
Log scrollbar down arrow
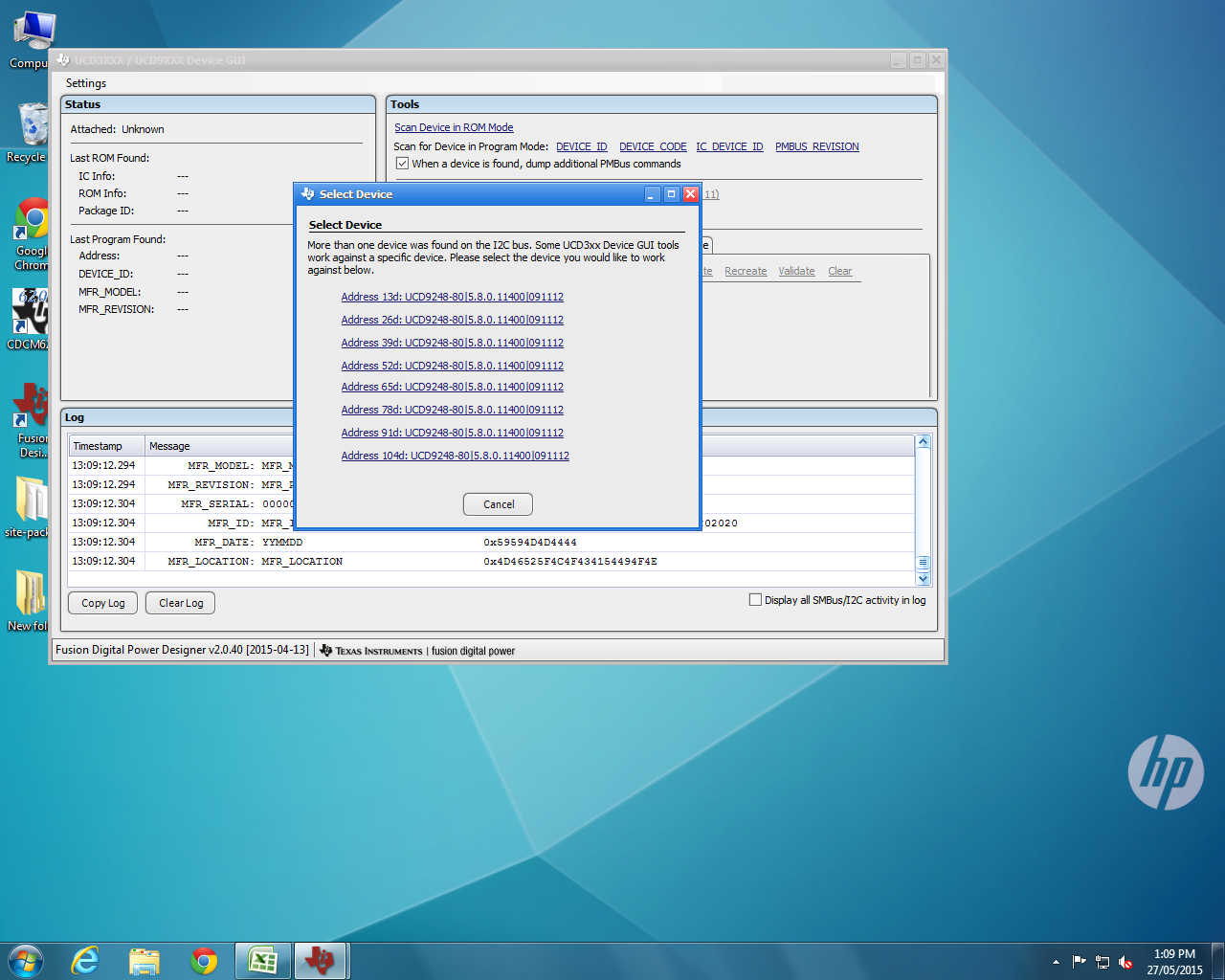click(924, 578)
